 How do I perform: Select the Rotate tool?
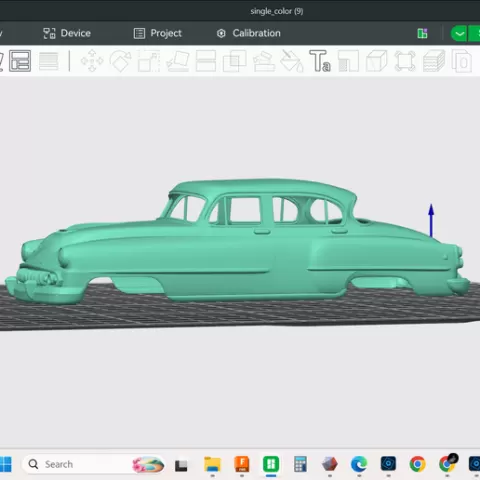pos(120,61)
